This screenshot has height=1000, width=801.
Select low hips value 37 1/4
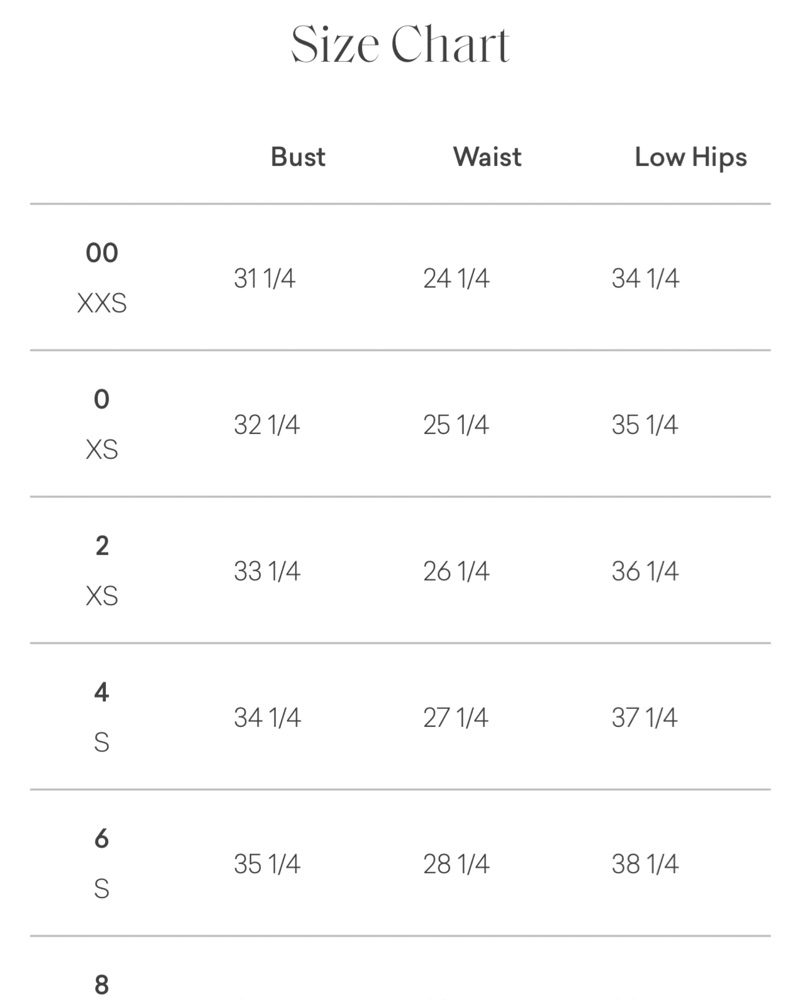click(644, 717)
